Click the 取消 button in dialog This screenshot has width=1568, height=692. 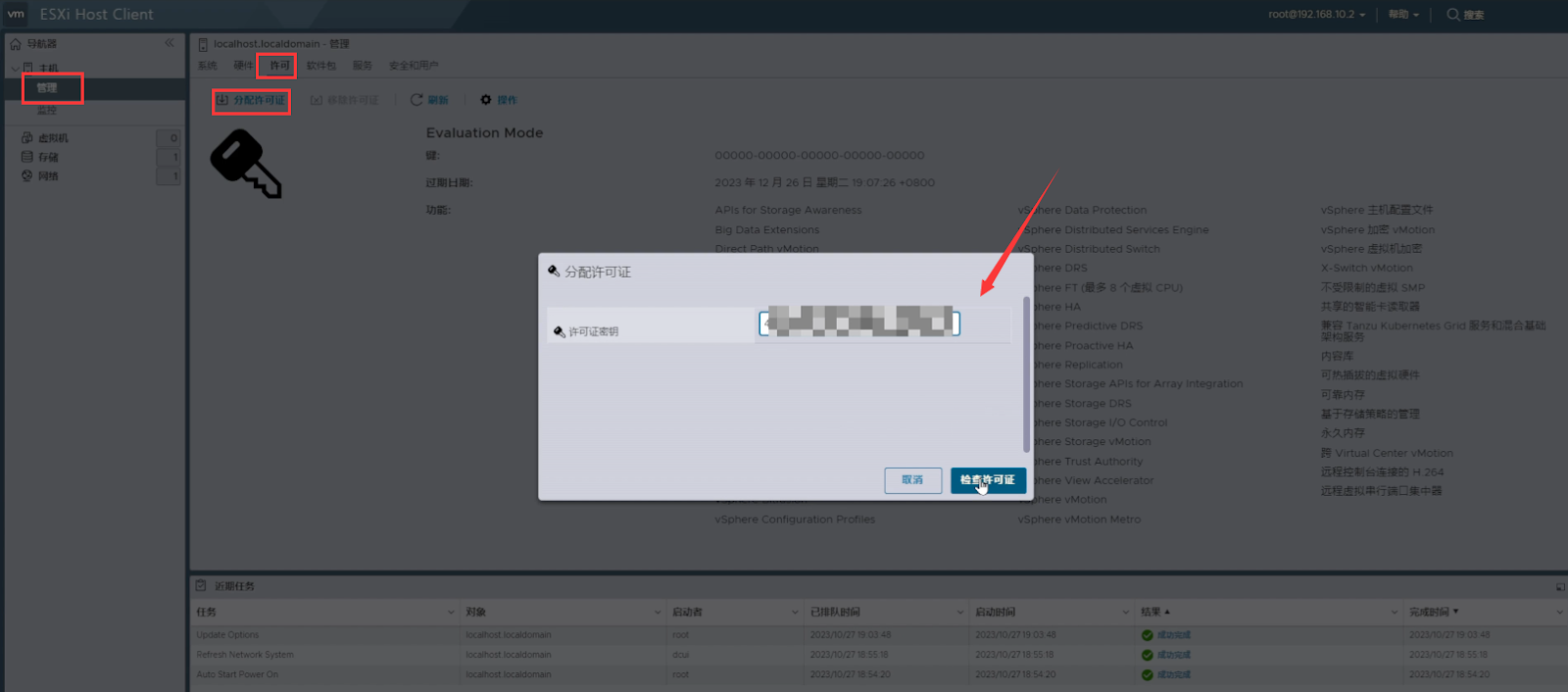coord(912,480)
